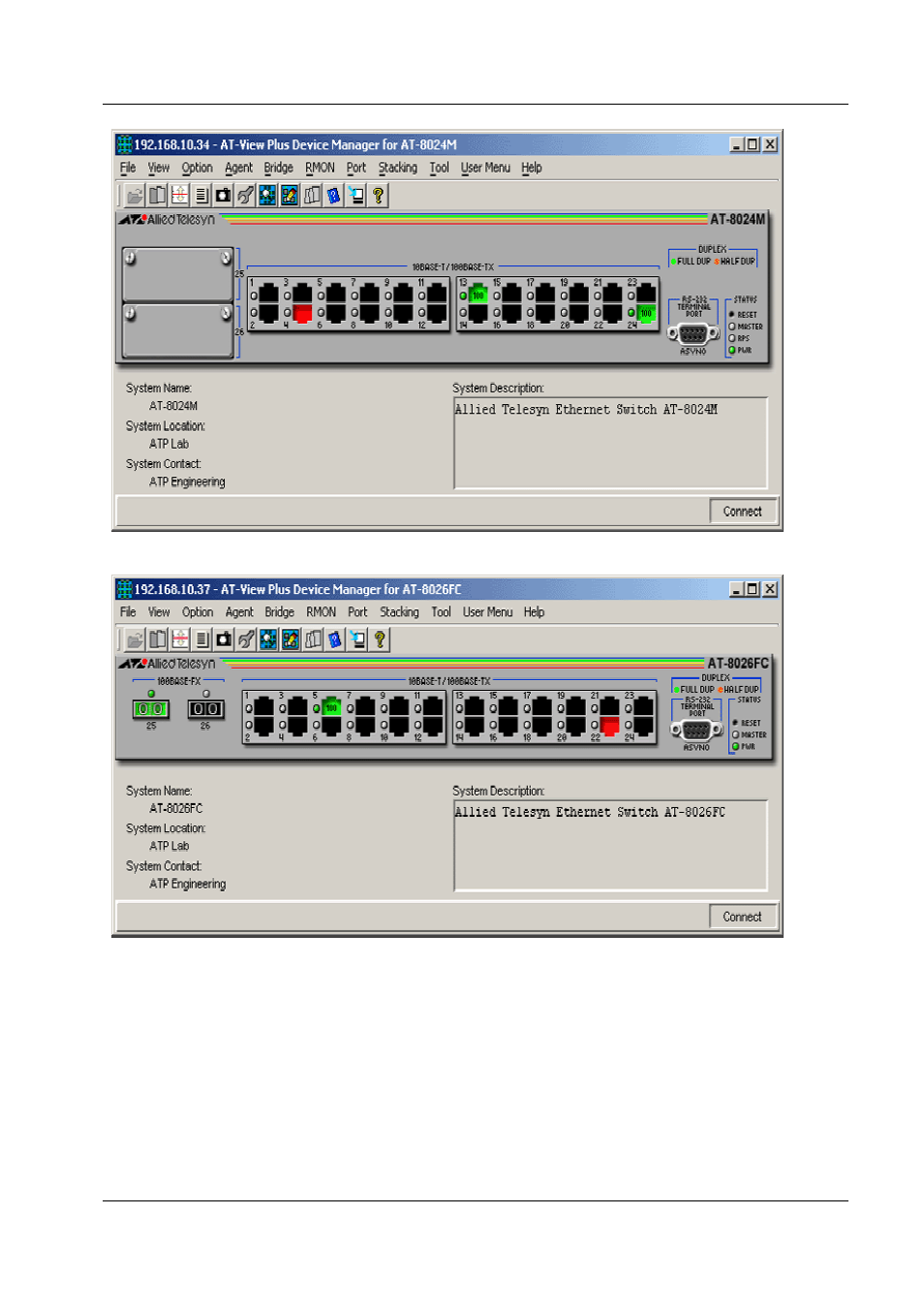Open the Bridge menu in the AT-8026FC window
The image size is (924, 1308).
[x=279, y=612]
